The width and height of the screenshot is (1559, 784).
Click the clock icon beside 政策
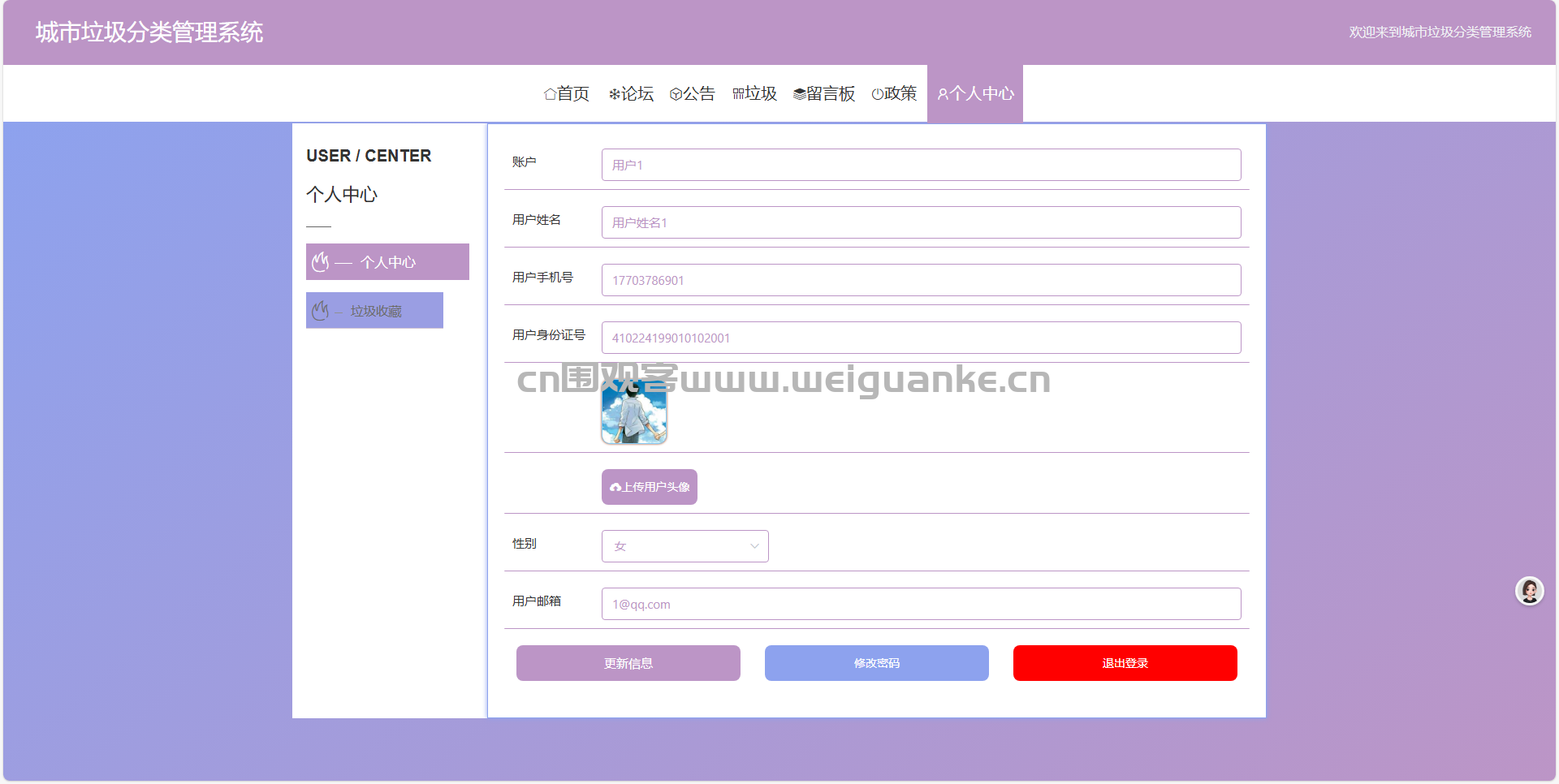click(877, 94)
